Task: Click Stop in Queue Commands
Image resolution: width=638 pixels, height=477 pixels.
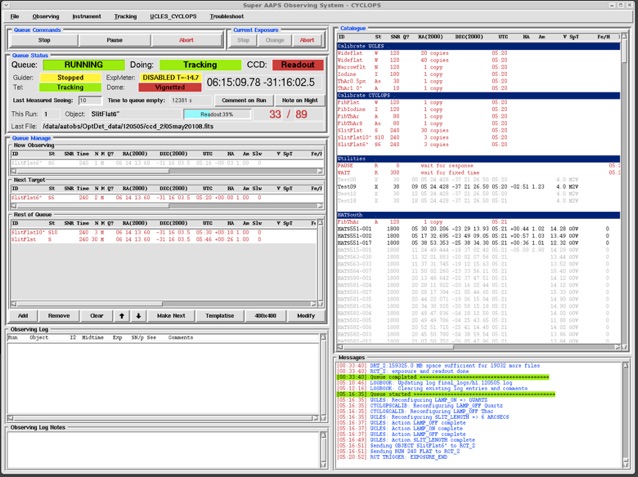Action: pos(44,40)
